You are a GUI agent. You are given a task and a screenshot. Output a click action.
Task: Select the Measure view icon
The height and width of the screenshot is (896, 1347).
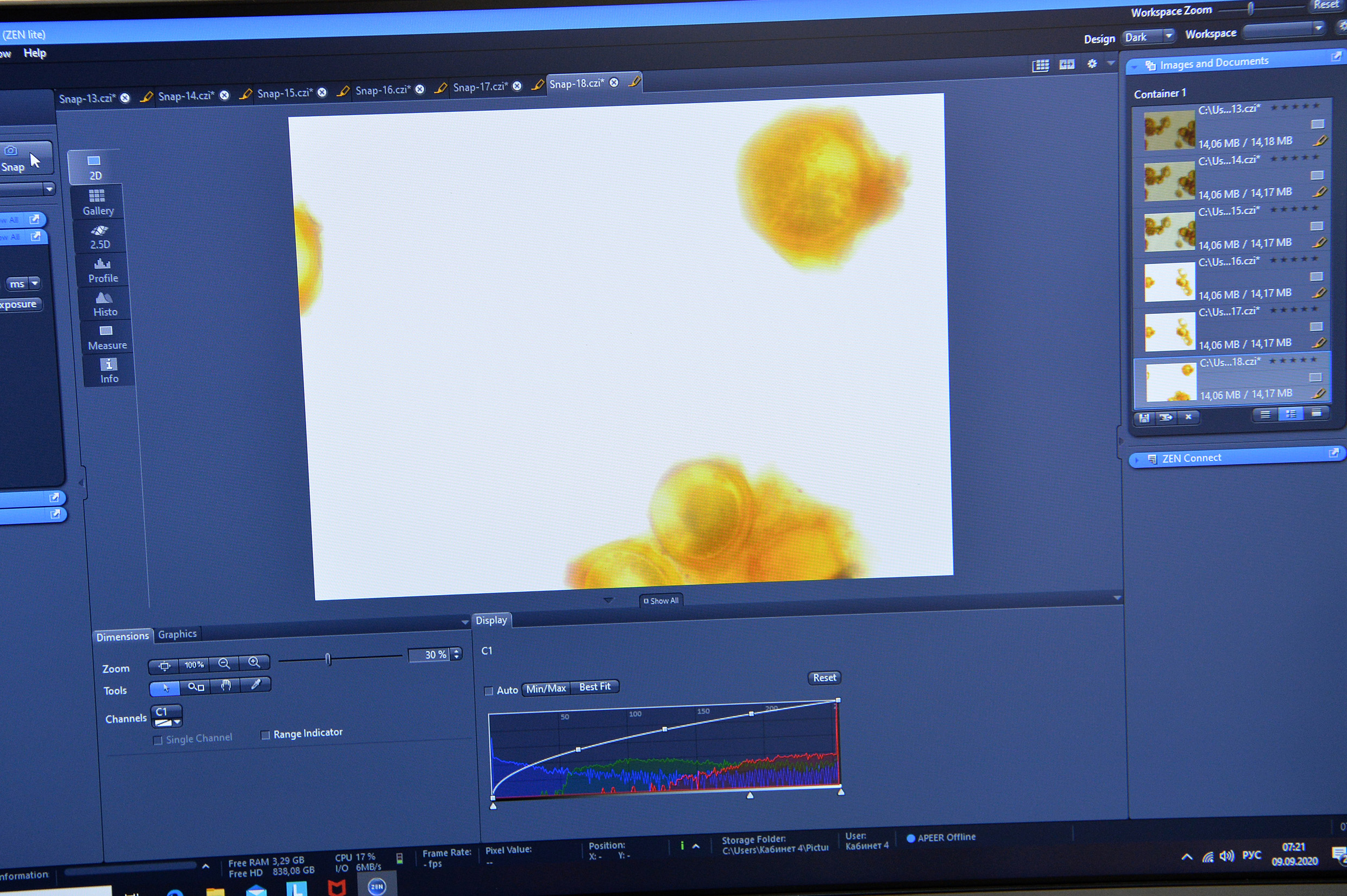106,337
